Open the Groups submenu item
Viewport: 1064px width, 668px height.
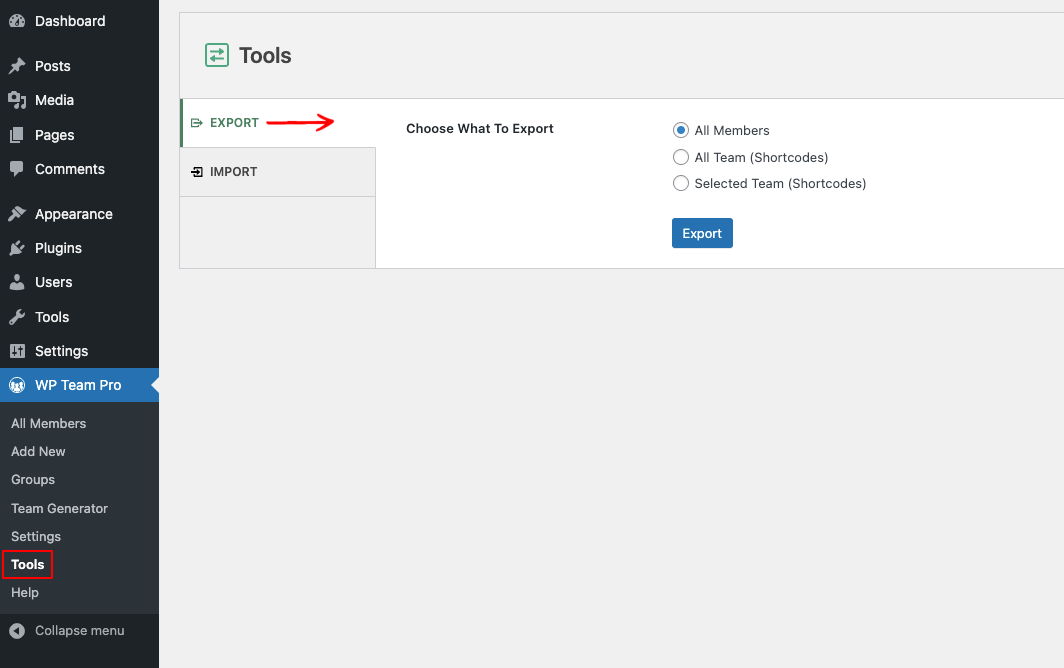click(32, 479)
